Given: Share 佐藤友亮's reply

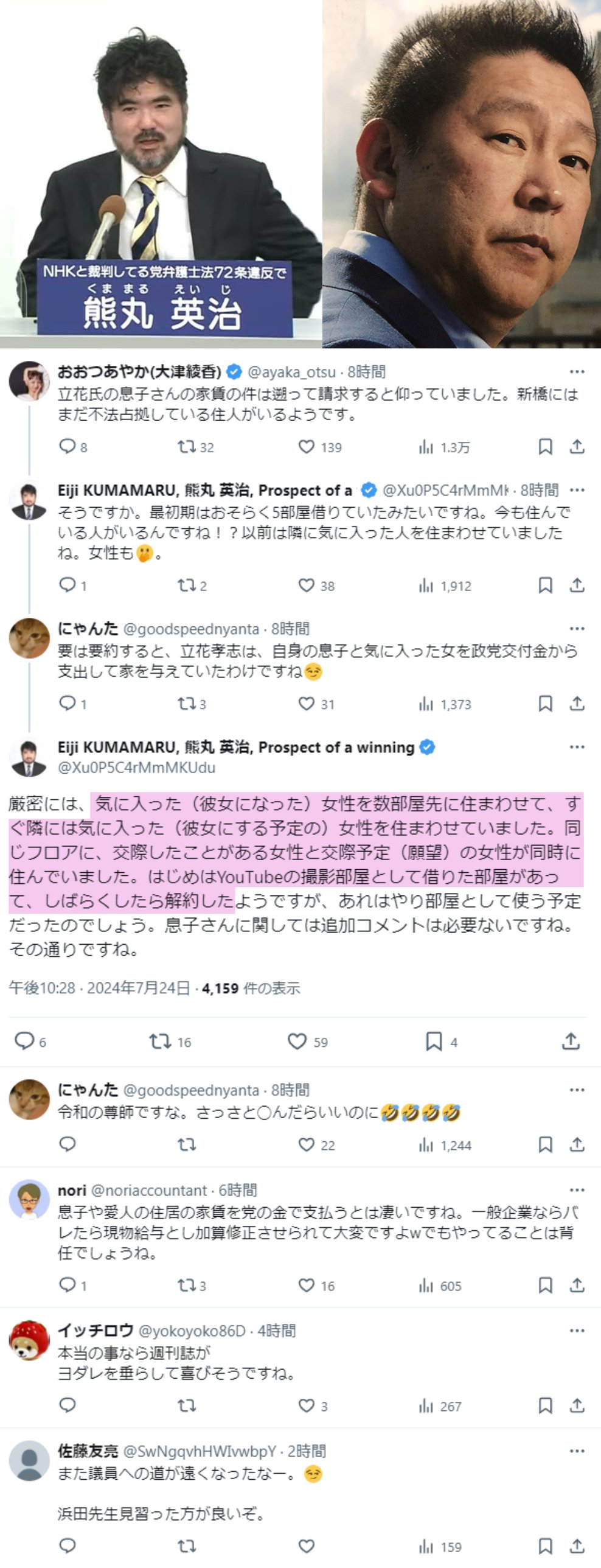Looking at the screenshot, I should [577, 1546].
